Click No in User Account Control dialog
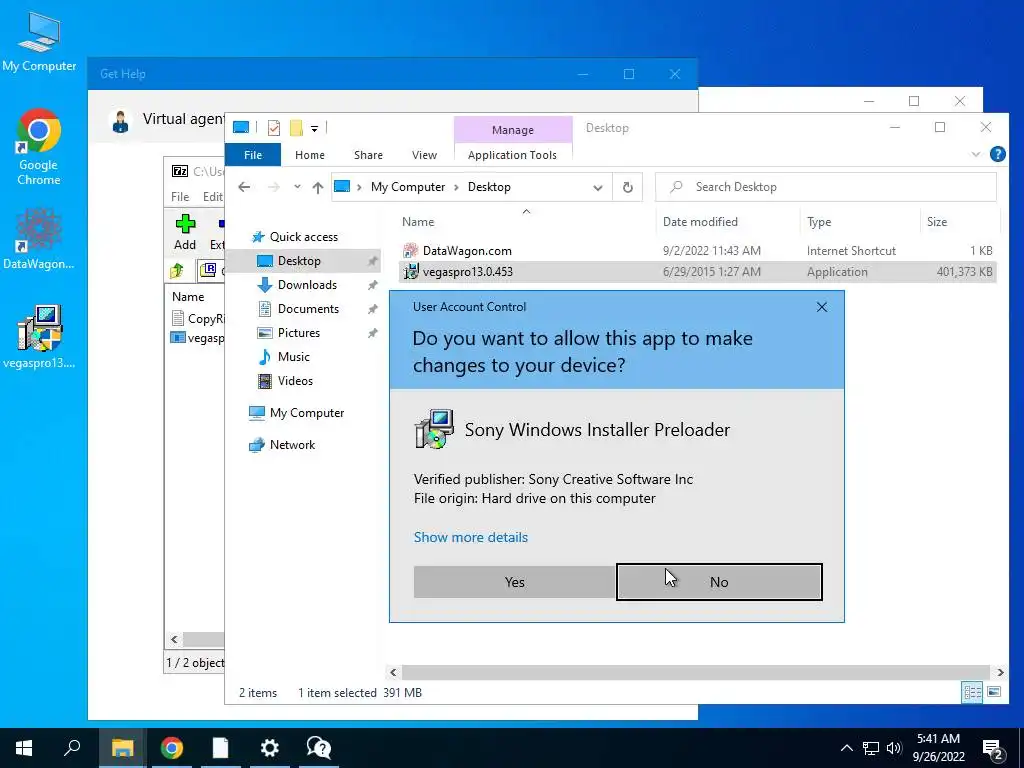 point(719,582)
